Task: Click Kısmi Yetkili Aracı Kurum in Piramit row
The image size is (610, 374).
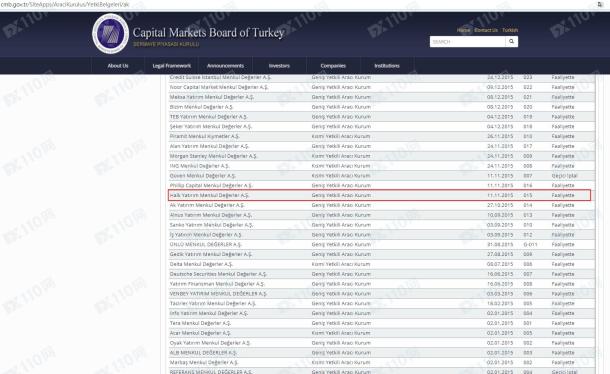Action: pos(341,137)
